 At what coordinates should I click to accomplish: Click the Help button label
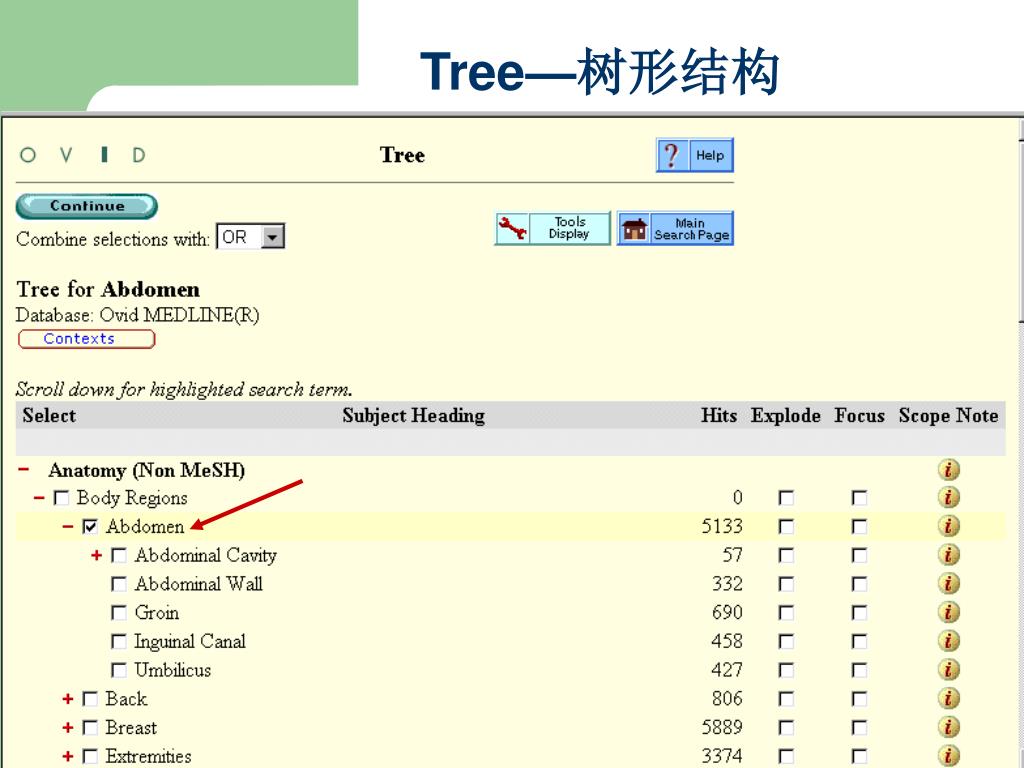coord(710,155)
